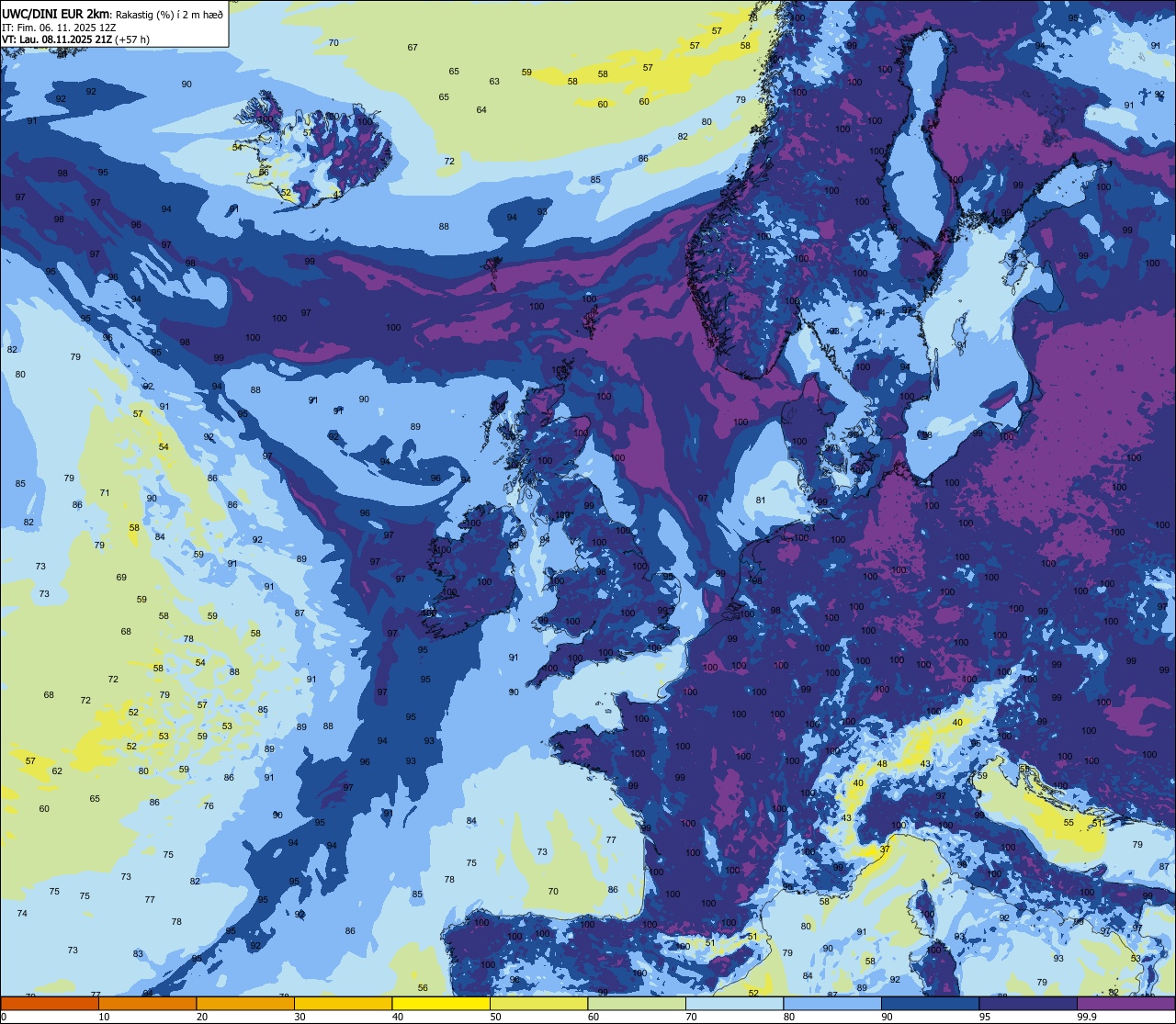
Task: Click the "IT: Fim. 06. 11. 2025 12Z" line
Action: [x=61, y=28]
